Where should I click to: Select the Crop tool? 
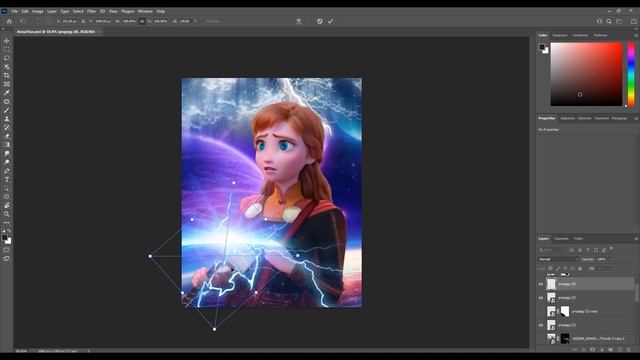(x=7, y=75)
